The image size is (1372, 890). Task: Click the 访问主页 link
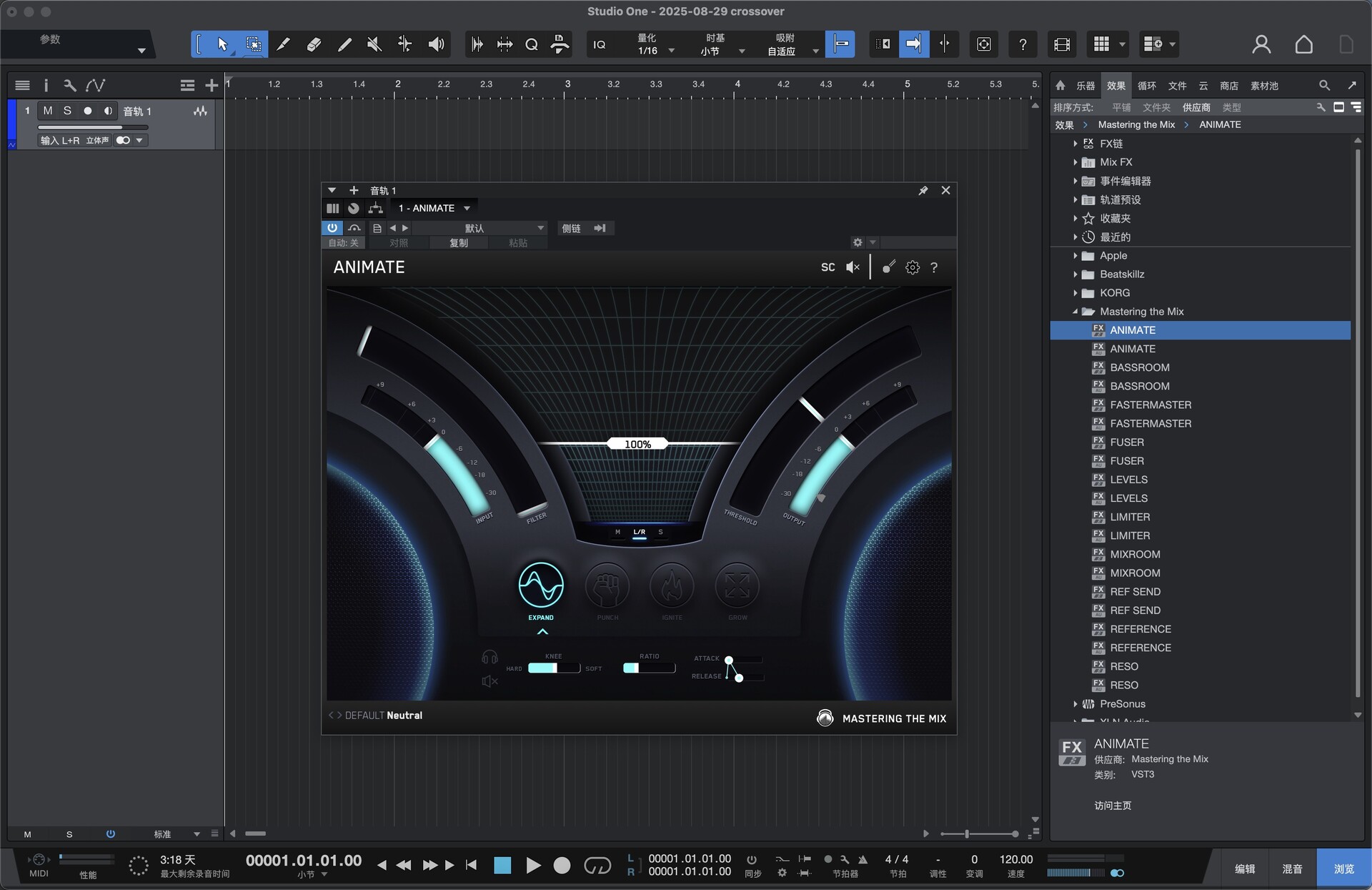(1113, 806)
